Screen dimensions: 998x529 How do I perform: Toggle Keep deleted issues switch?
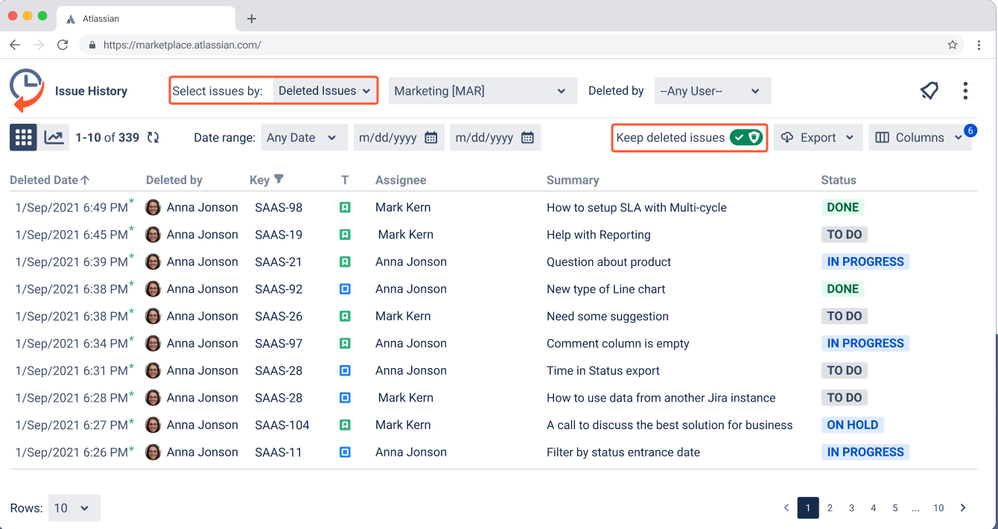coord(746,138)
